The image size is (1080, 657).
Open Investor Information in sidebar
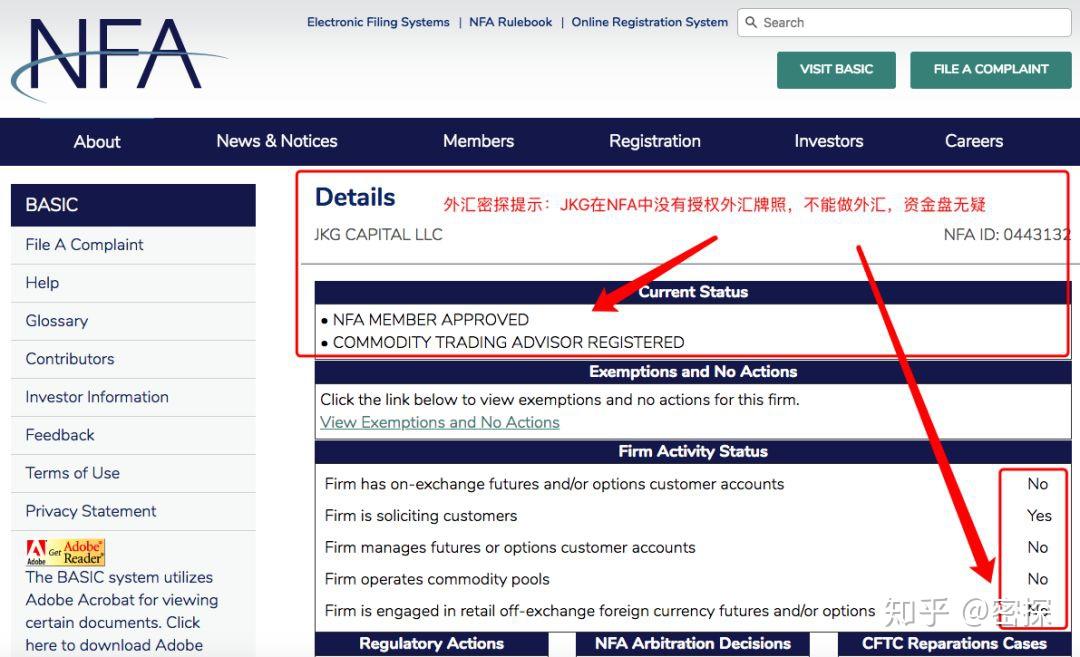coord(133,397)
